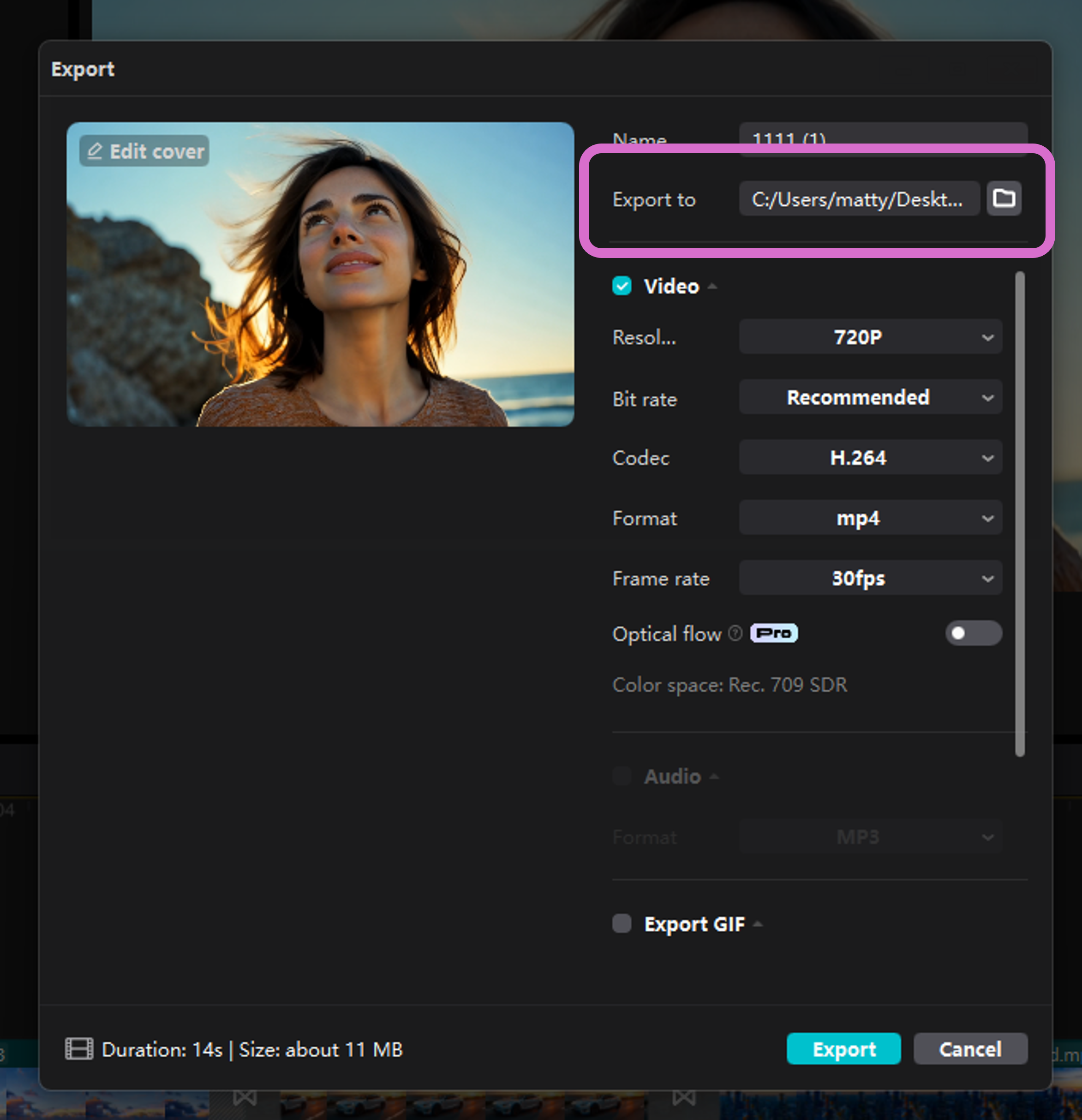Open the Codec H.264 dropdown
The image size is (1082, 1120).
click(x=870, y=458)
